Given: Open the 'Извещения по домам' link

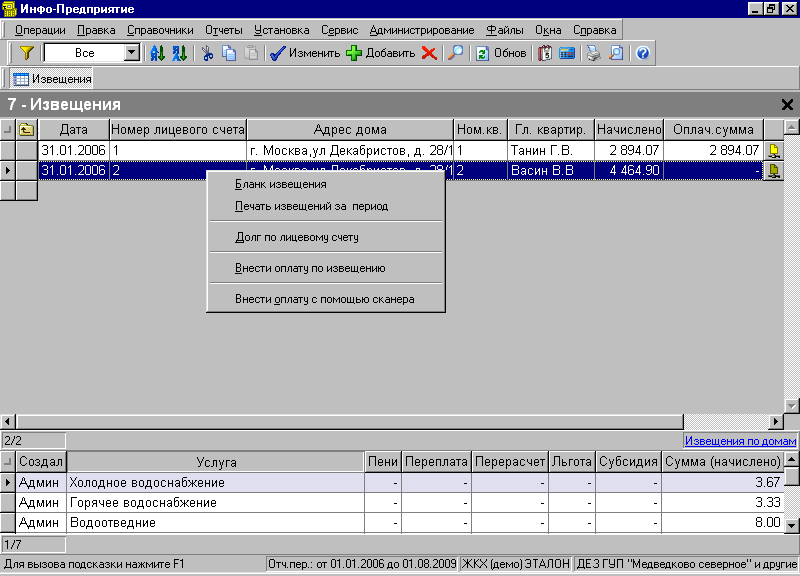Looking at the screenshot, I should (740, 441).
